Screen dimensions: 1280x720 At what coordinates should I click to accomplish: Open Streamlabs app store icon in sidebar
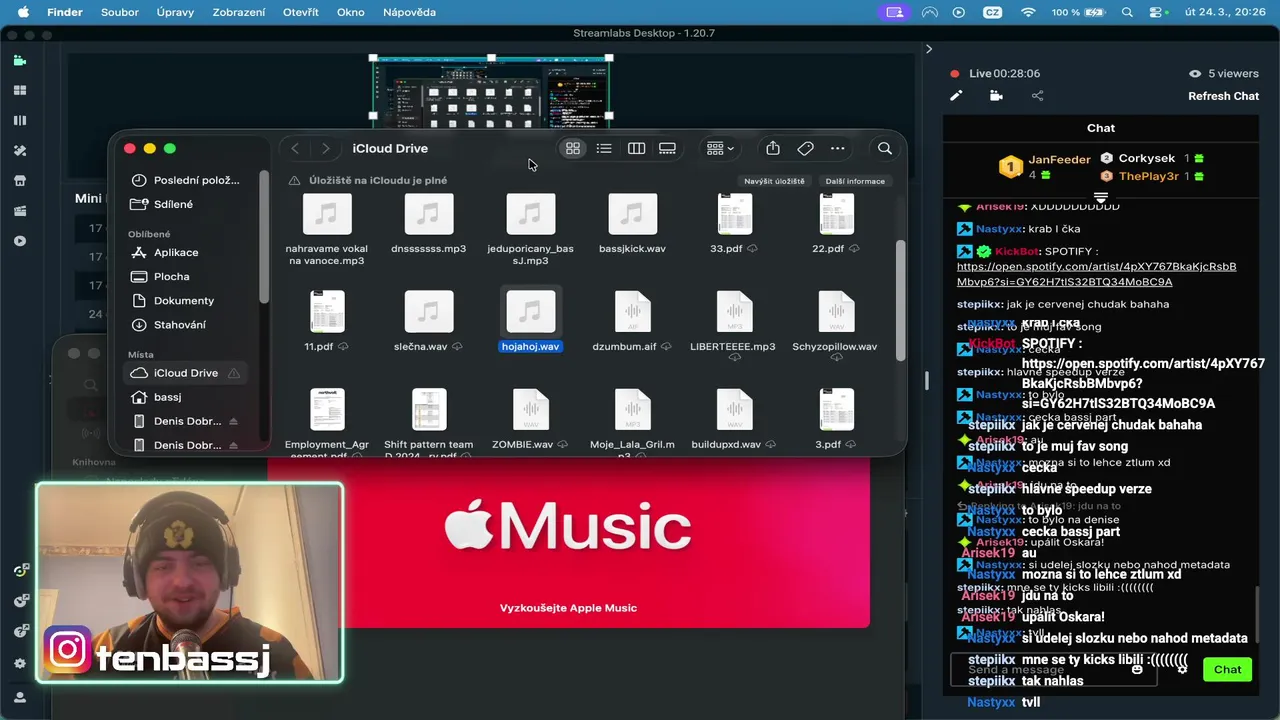coord(20,181)
